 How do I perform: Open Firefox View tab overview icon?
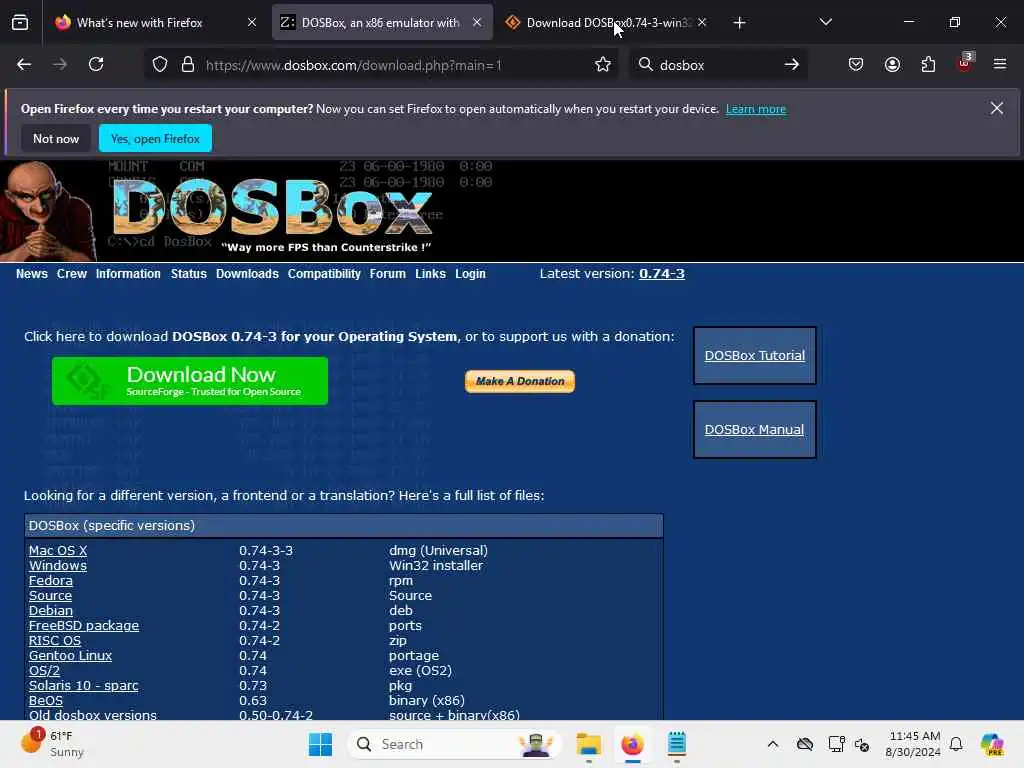(x=20, y=22)
